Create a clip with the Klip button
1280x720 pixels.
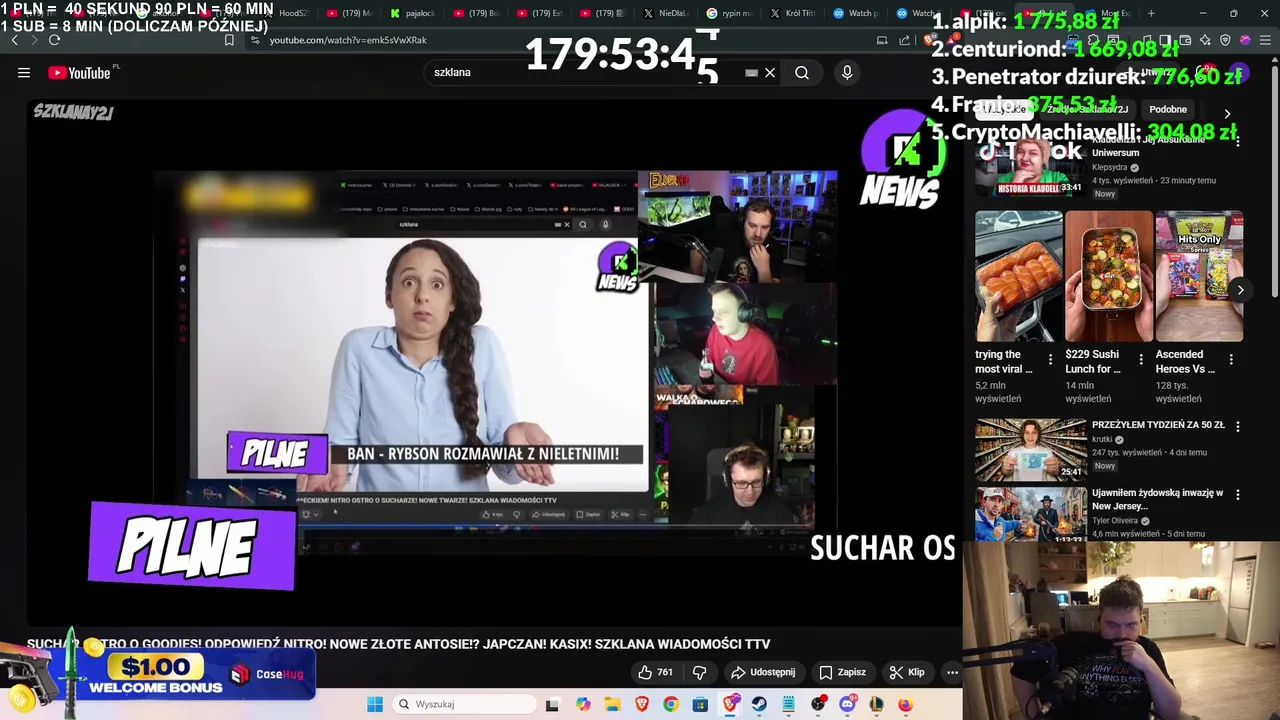click(x=907, y=672)
